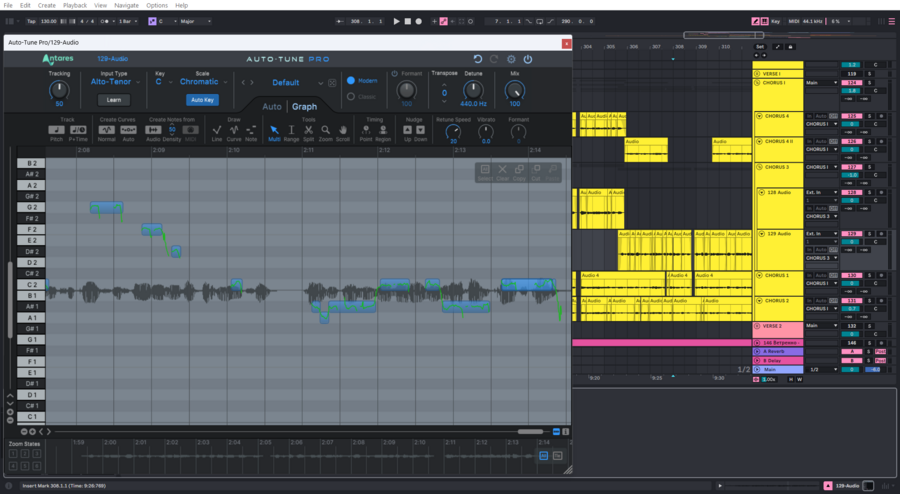Select the Modern mode radio button
The width and height of the screenshot is (900, 494).
[351, 80]
